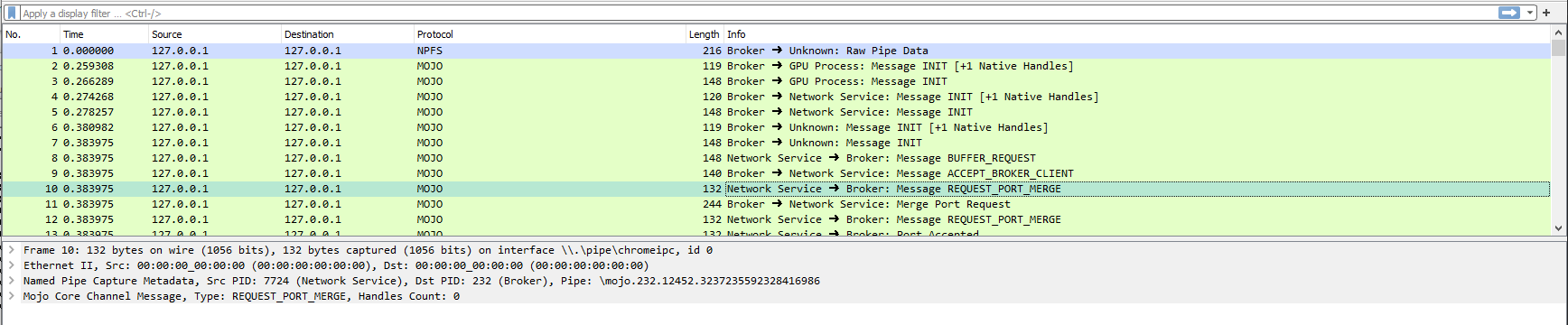Viewport: 1568px width, 325px height.
Task: Select packet 9 ACCEPT_BROKER_CLIENT row
Action: (x=776, y=173)
